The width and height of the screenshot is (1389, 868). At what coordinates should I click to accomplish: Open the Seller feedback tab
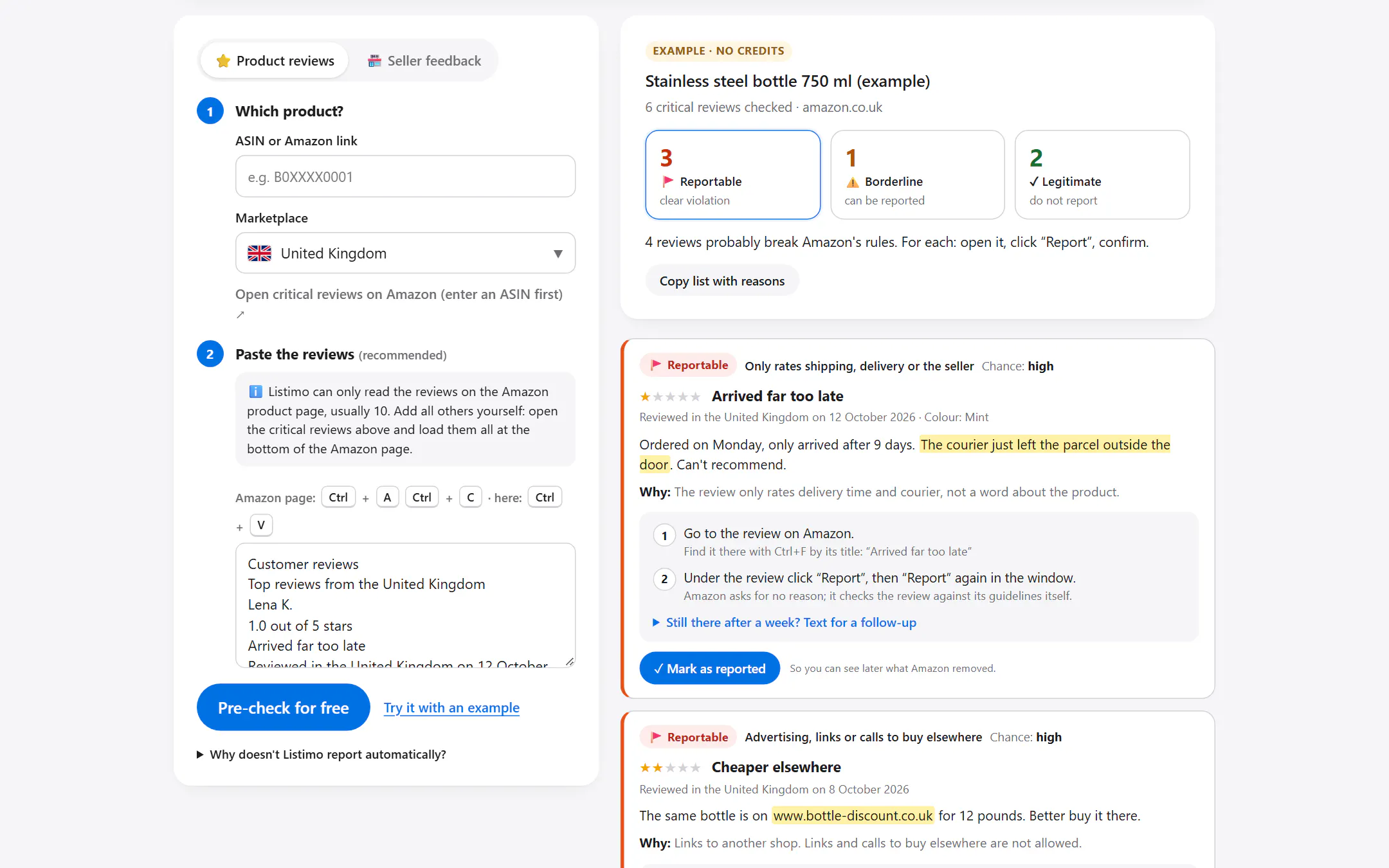424,60
